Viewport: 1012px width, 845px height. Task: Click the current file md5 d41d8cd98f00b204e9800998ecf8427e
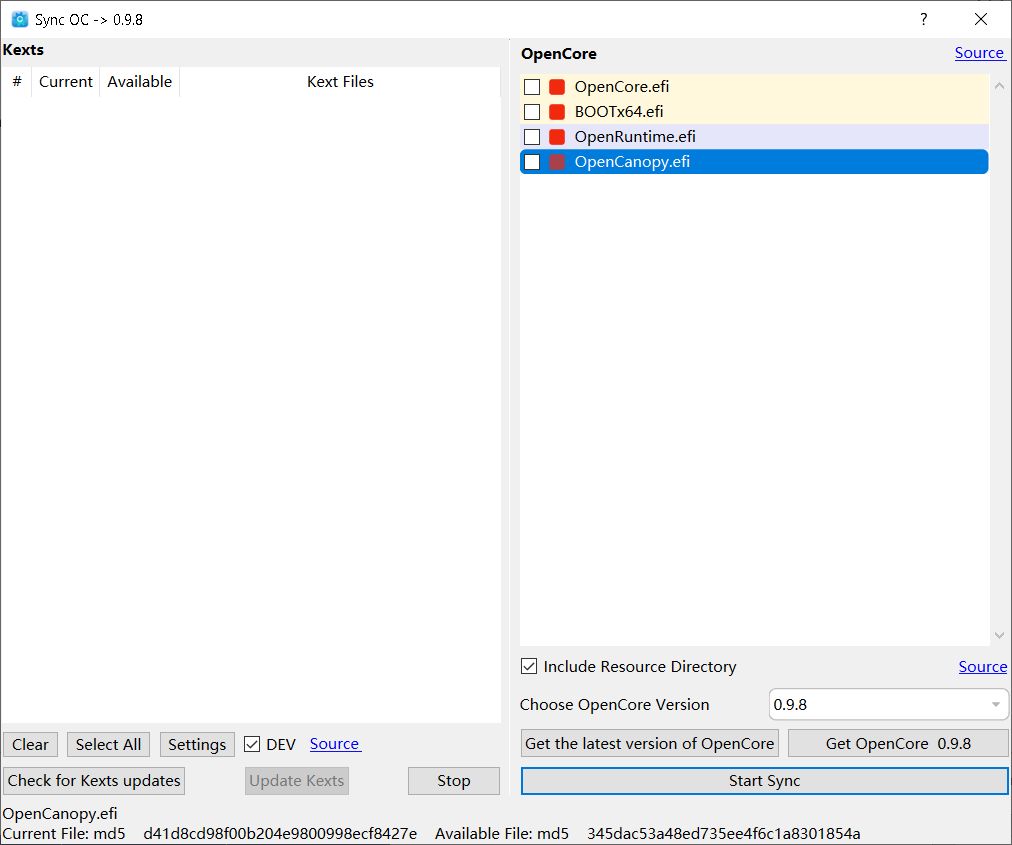click(x=280, y=833)
